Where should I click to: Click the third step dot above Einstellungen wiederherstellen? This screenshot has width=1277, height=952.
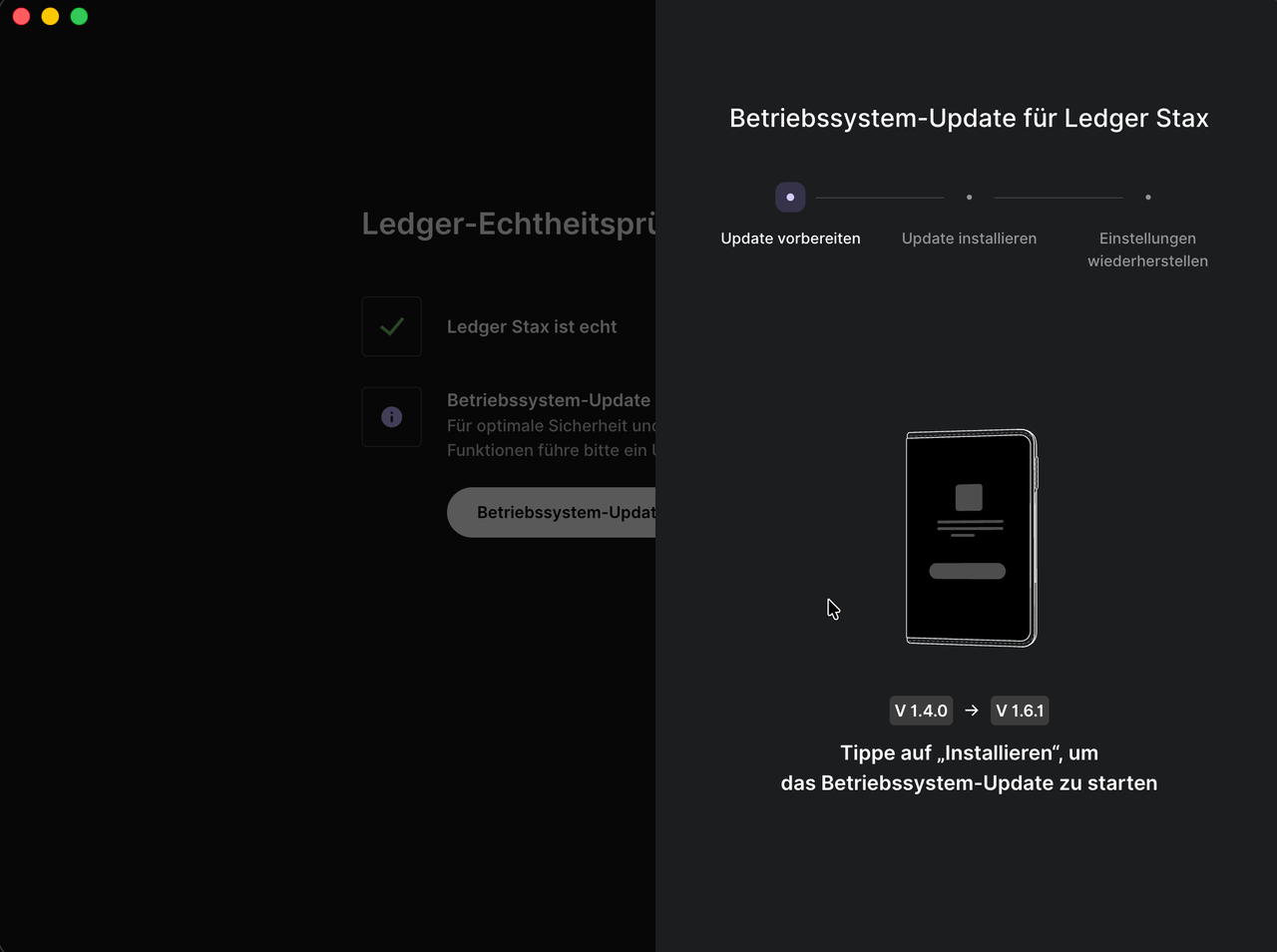point(1147,198)
